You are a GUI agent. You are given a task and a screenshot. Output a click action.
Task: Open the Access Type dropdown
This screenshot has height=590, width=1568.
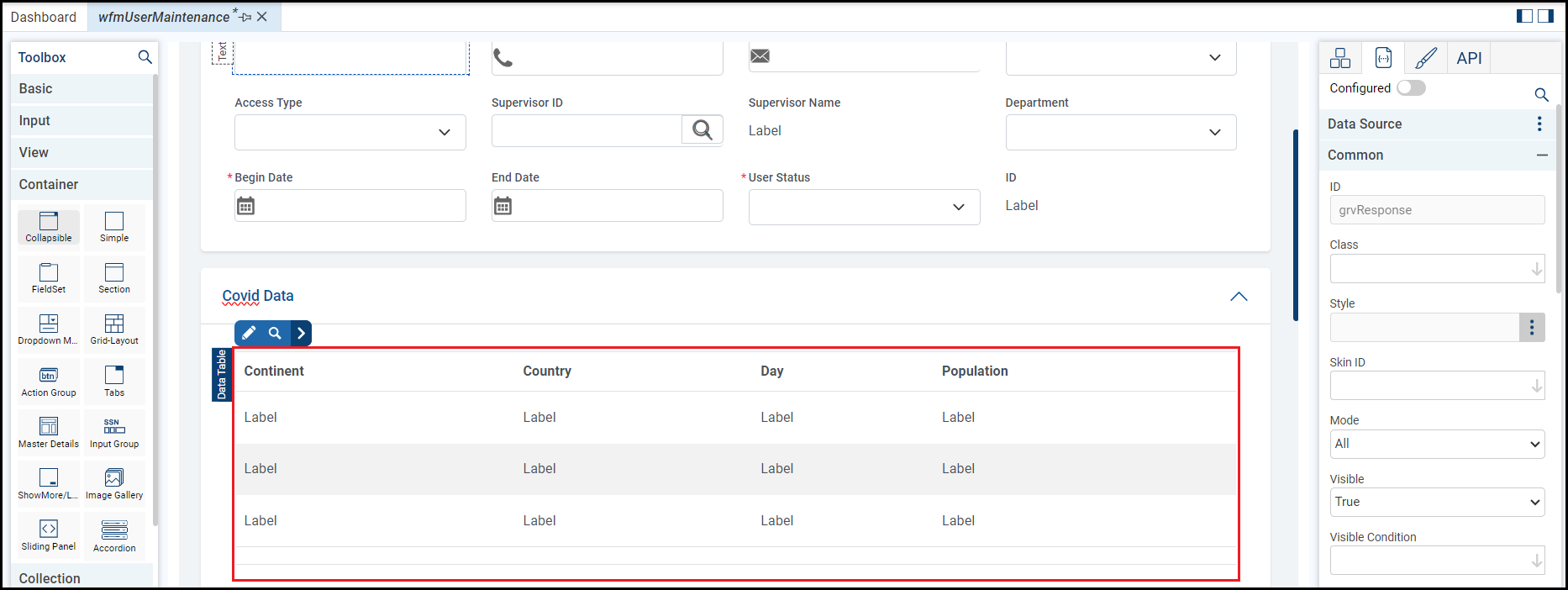pyautogui.click(x=350, y=133)
